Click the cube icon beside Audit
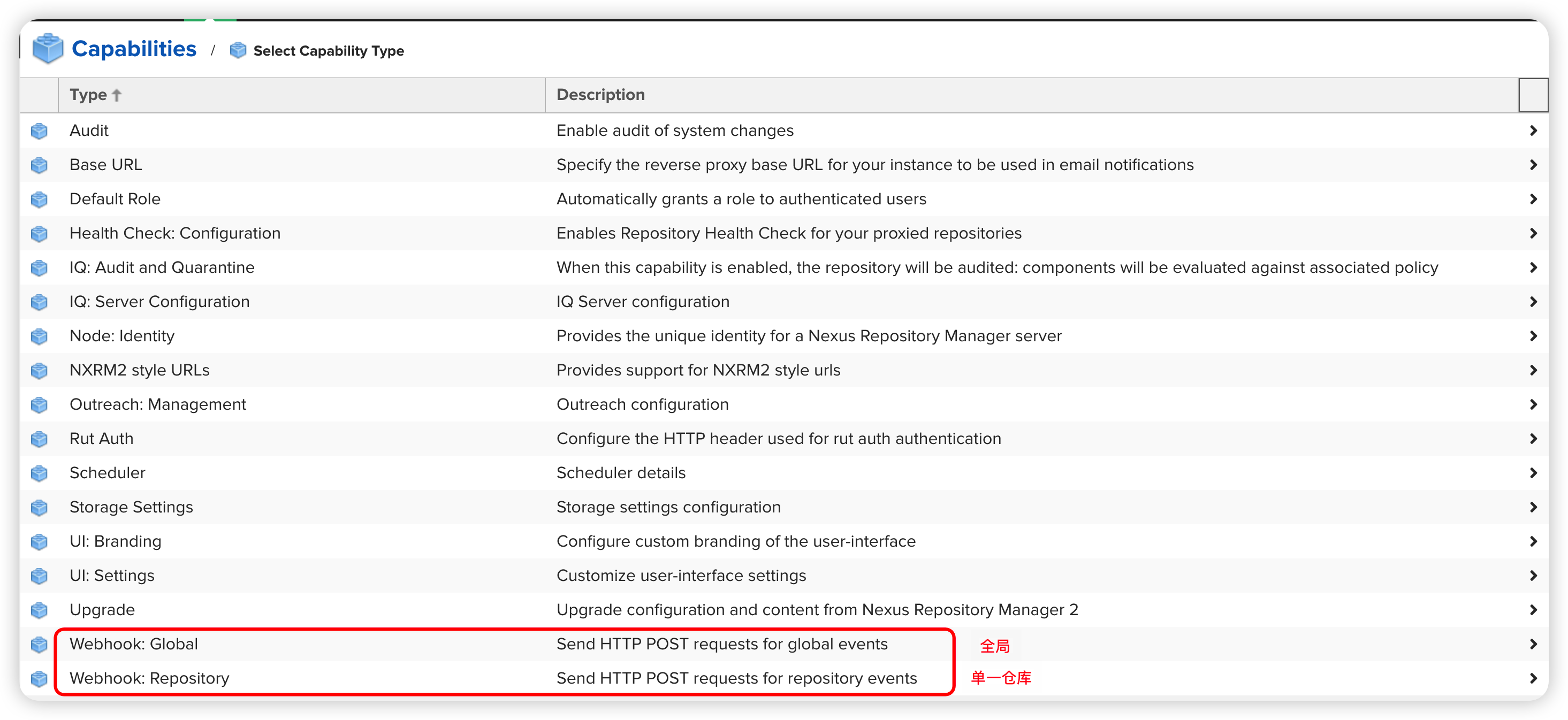Viewport: 1568px width, 720px height. click(x=40, y=131)
